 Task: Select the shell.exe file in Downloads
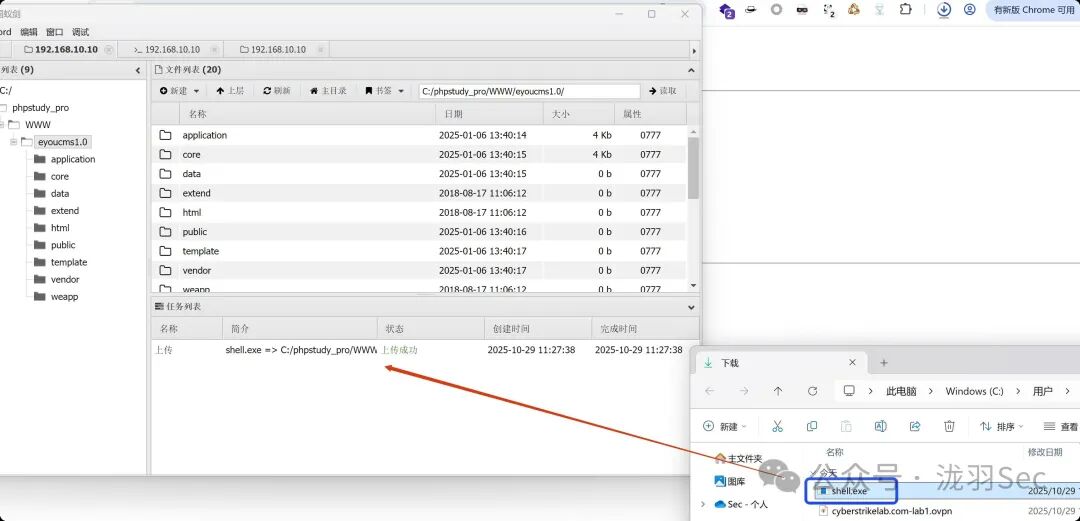coord(850,491)
